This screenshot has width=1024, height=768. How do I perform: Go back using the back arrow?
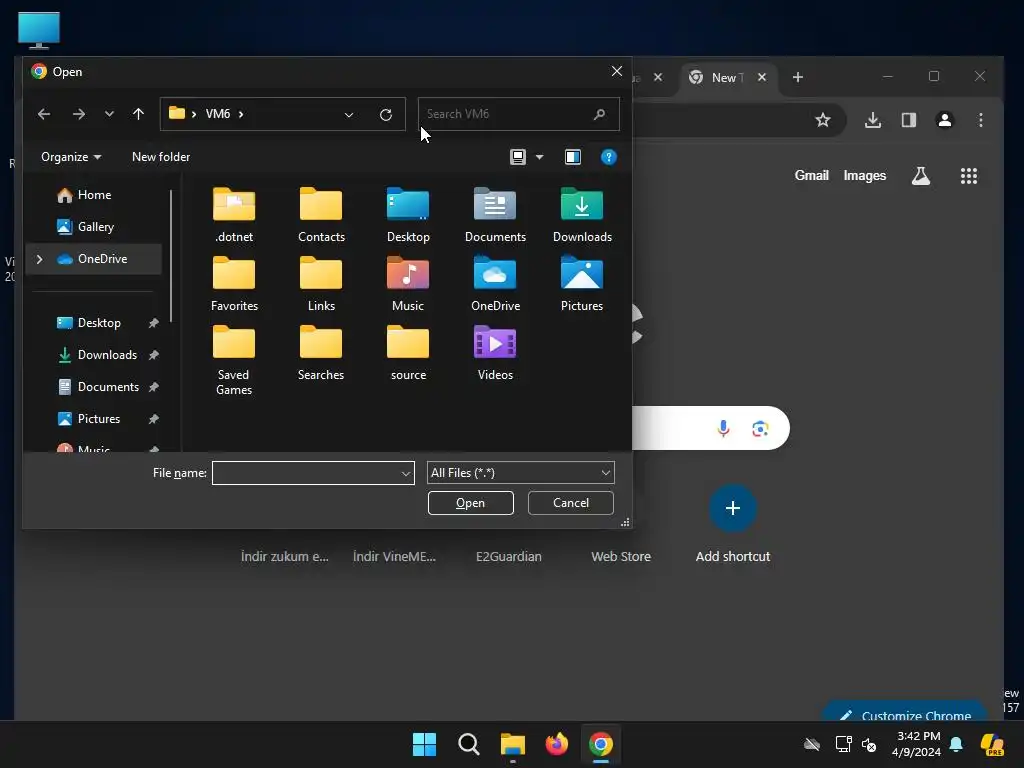click(44, 114)
